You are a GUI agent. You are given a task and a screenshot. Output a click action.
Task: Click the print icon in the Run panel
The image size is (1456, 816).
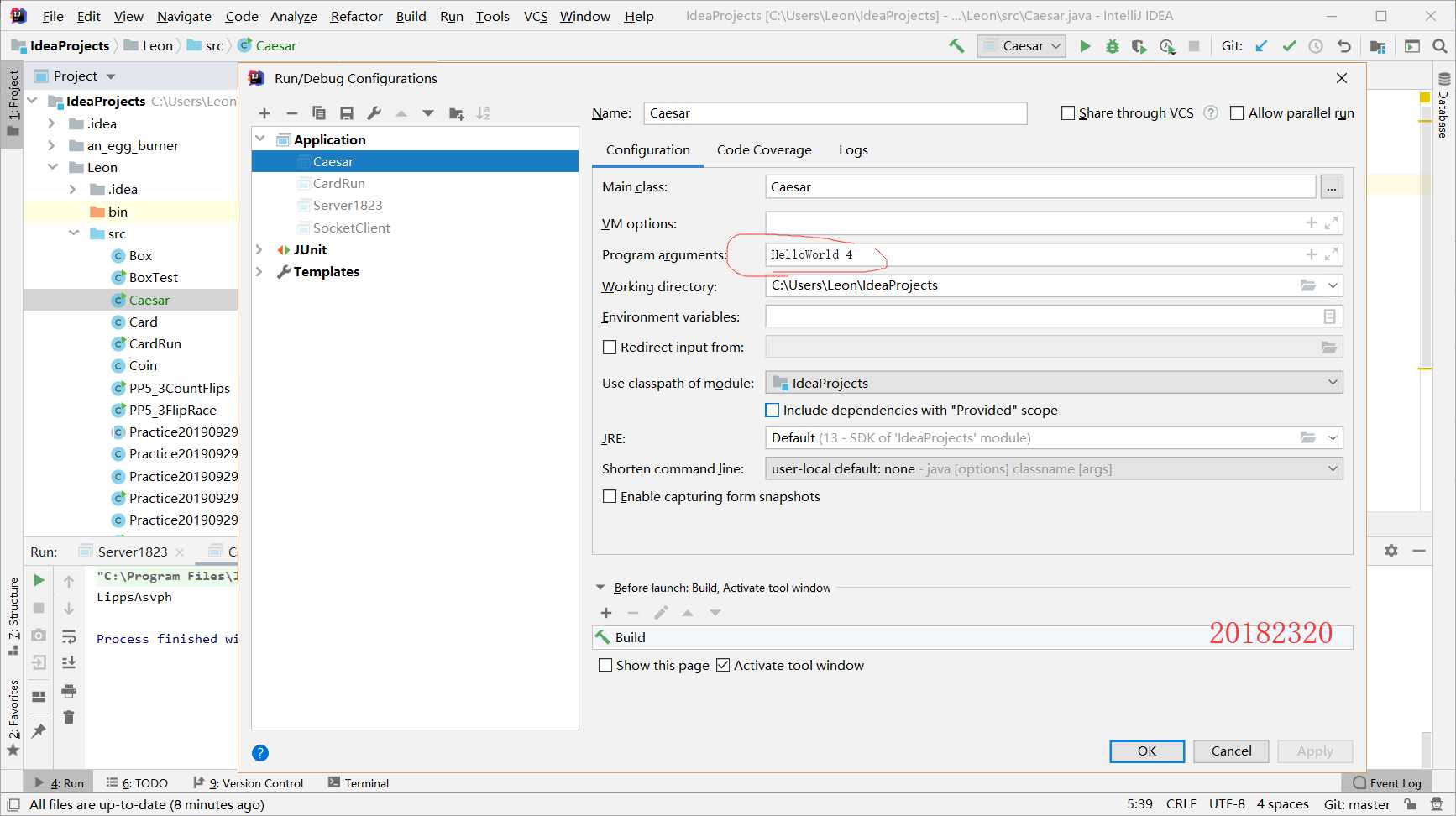(x=69, y=691)
